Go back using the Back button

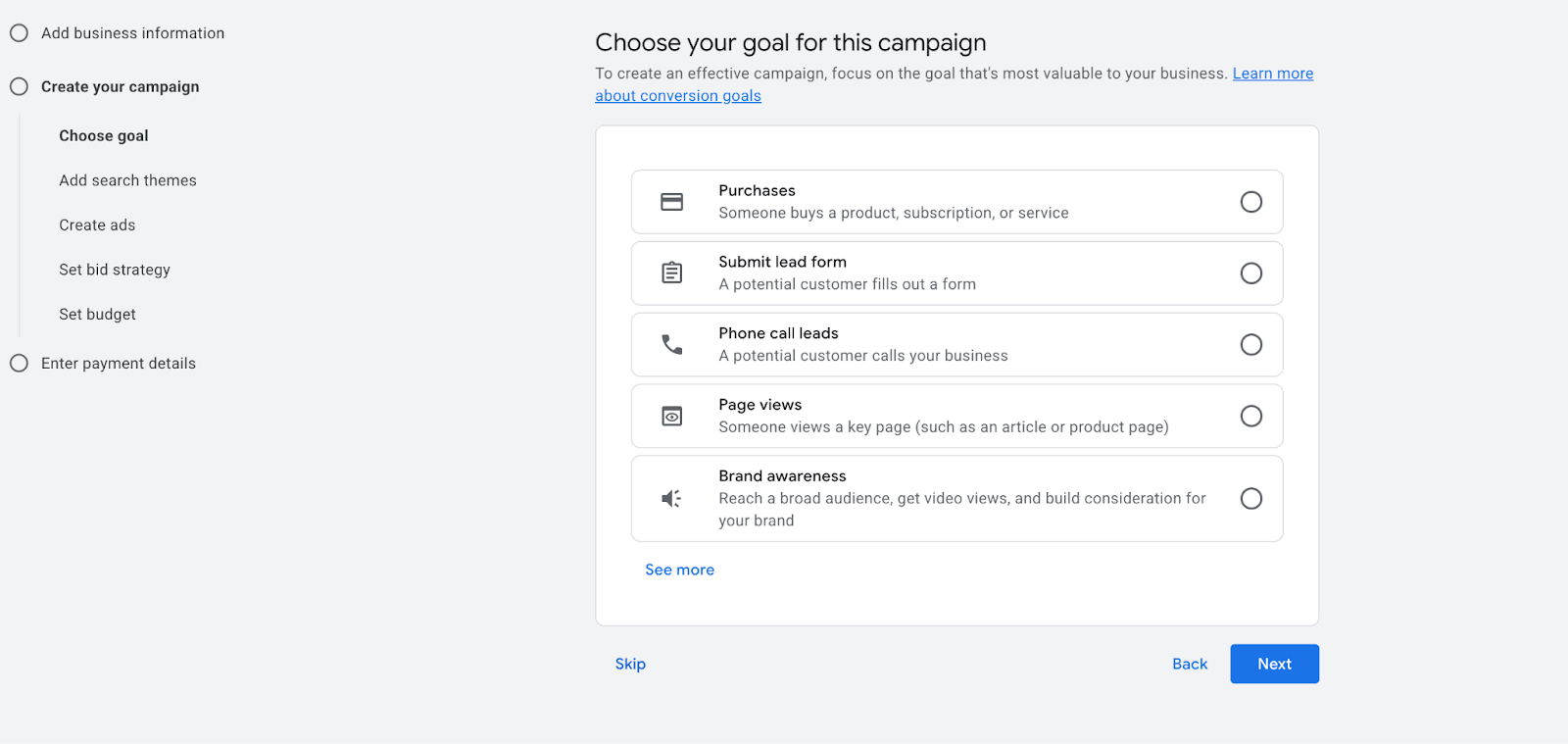click(1189, 664)
